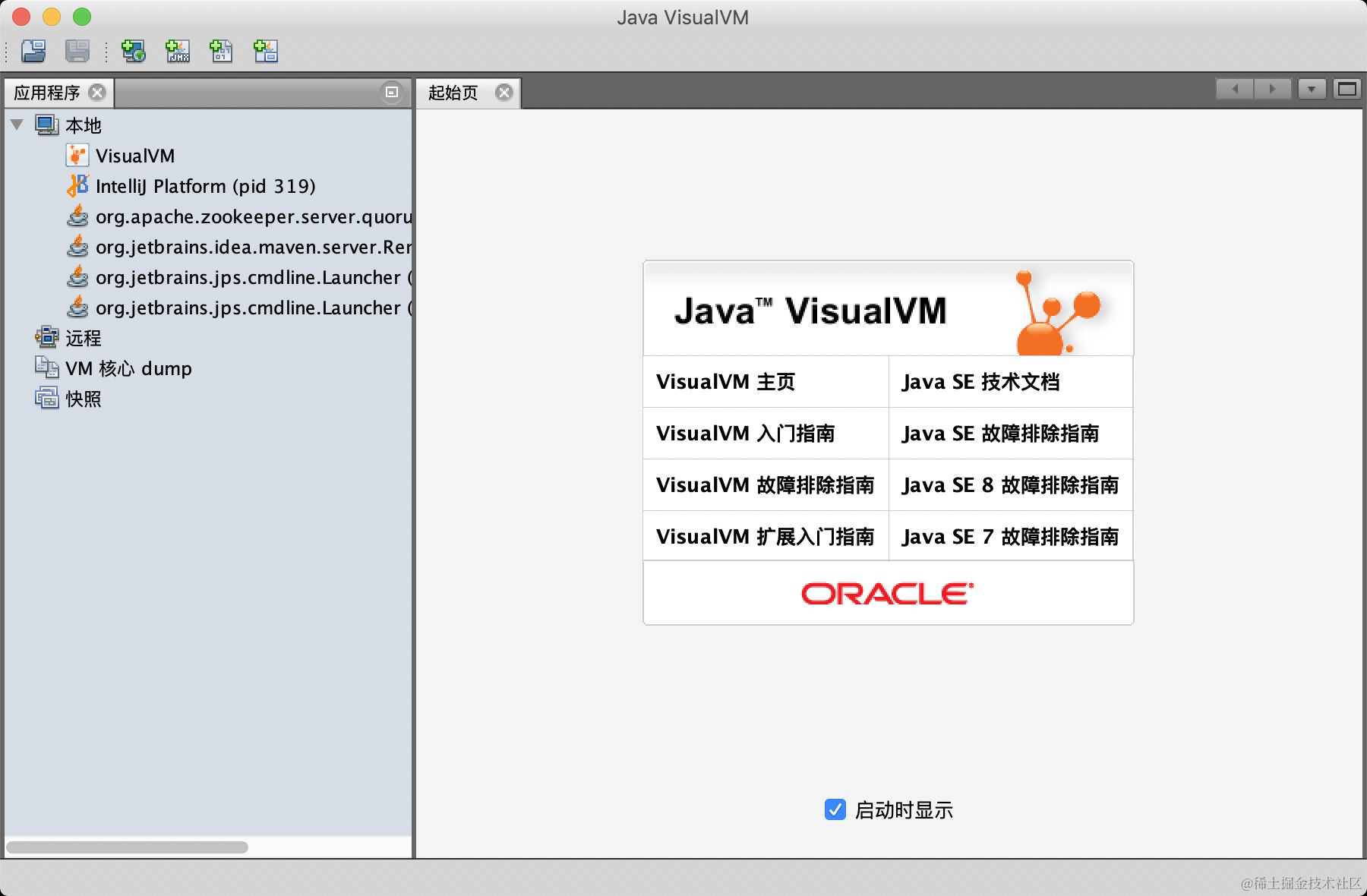Click the Application Snapshot toolbar icon

(x=266, y=51)
